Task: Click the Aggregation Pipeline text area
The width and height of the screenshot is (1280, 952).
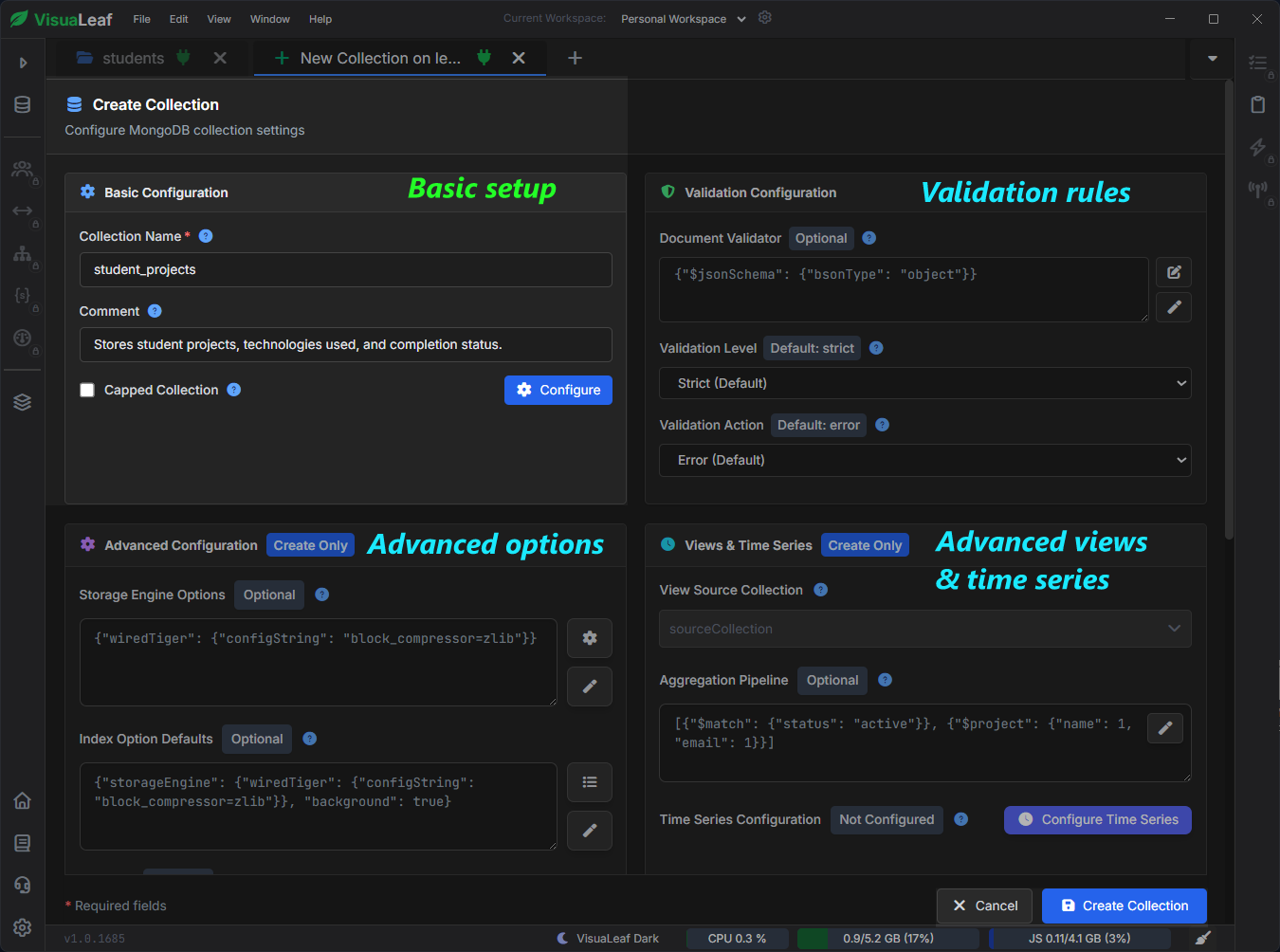Action: [925, 742]
